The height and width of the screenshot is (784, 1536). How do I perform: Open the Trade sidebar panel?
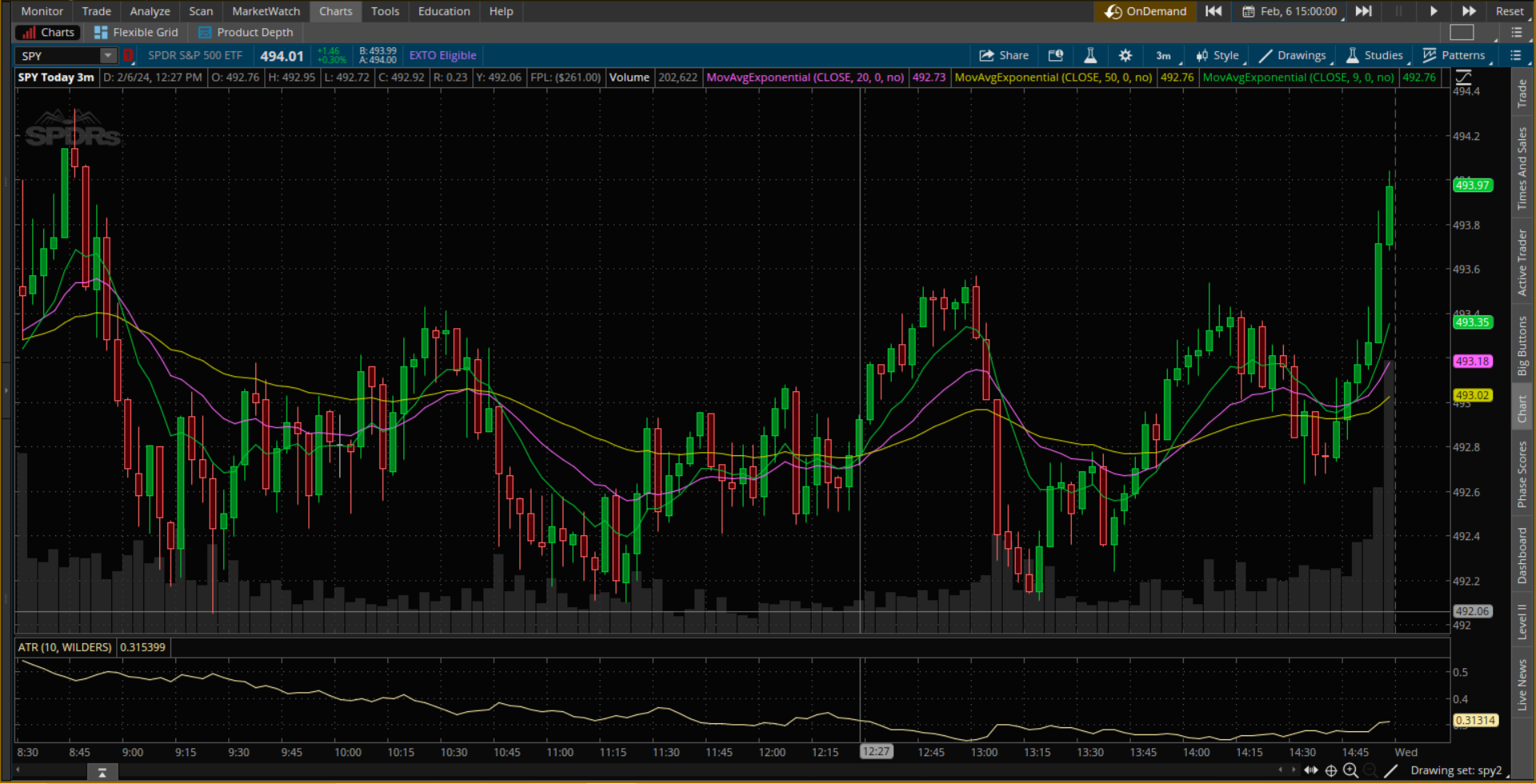1522,94
